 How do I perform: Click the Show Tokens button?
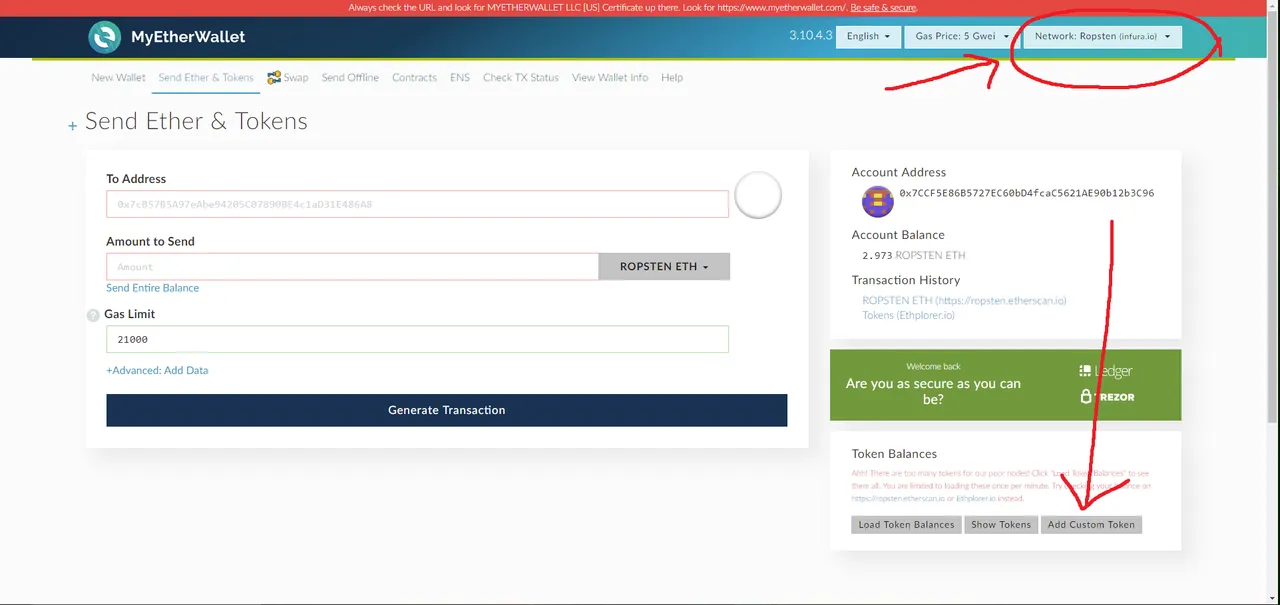[1001, 524]
